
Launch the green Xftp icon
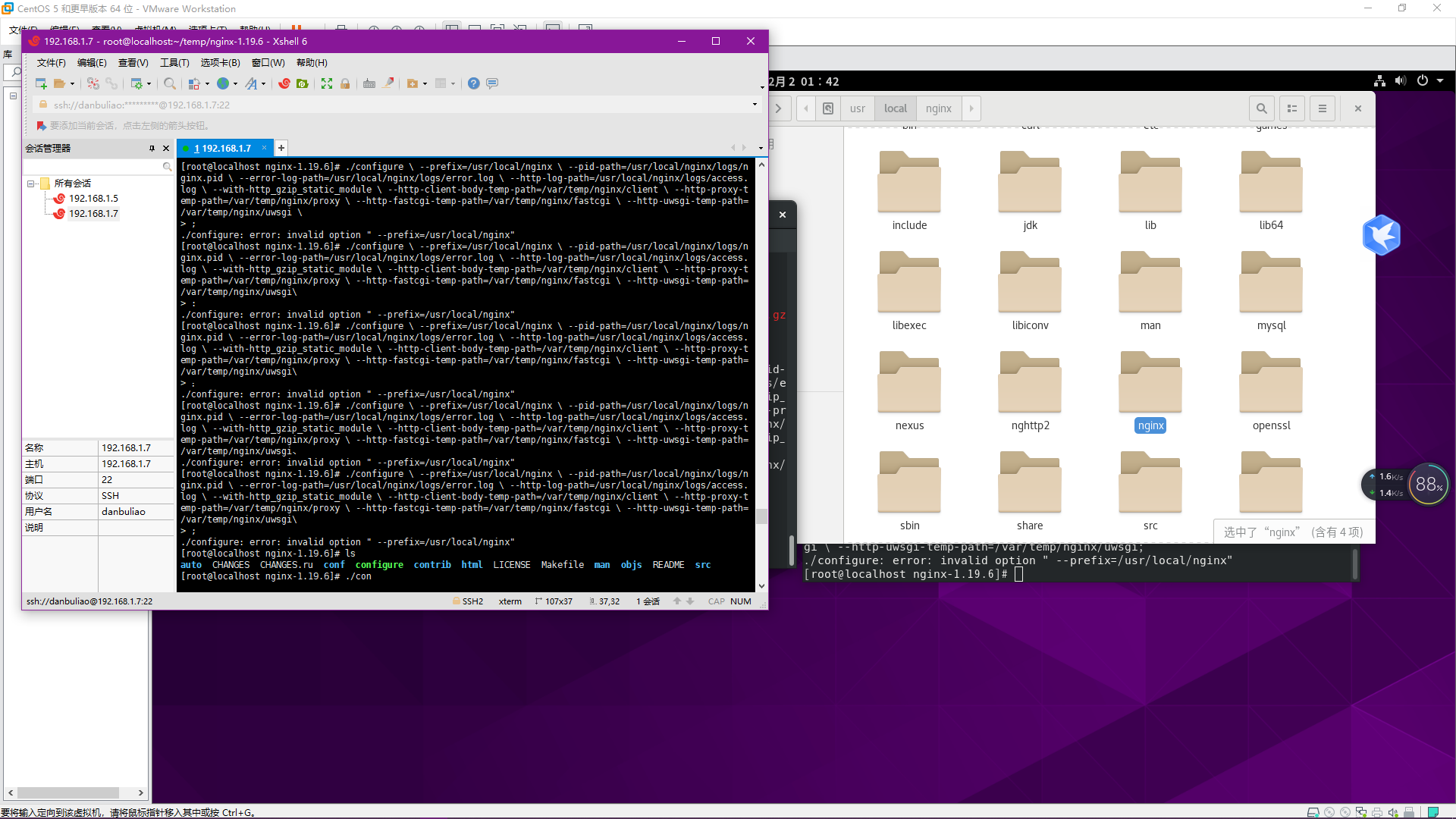tap(303, 83)
